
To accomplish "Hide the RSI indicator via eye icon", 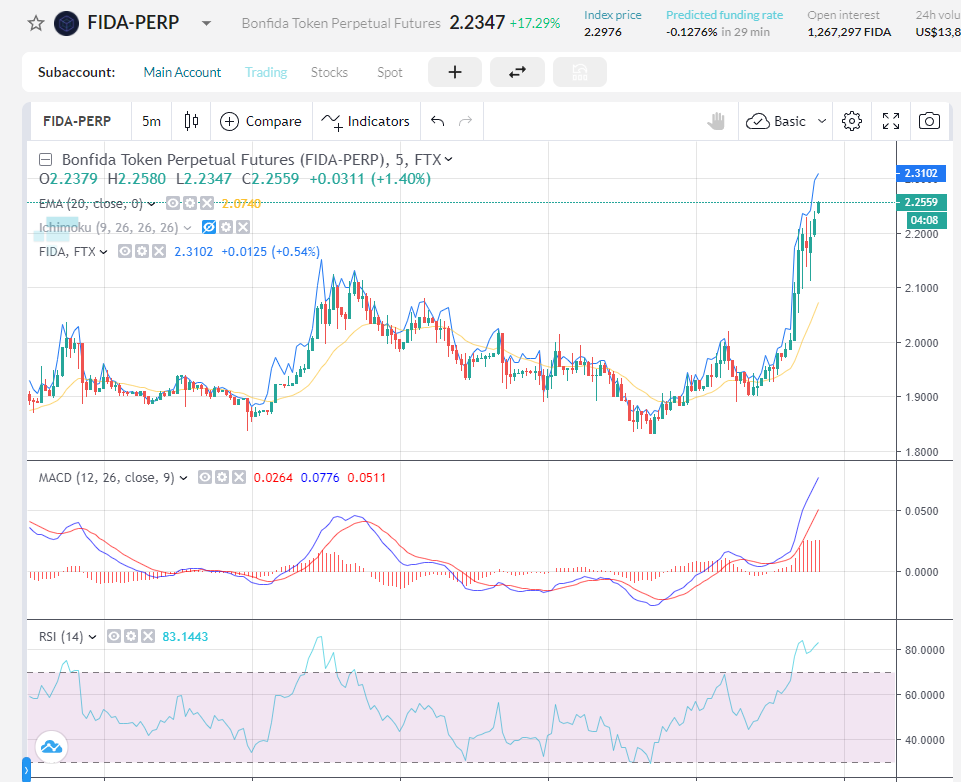I will point(114,636).
